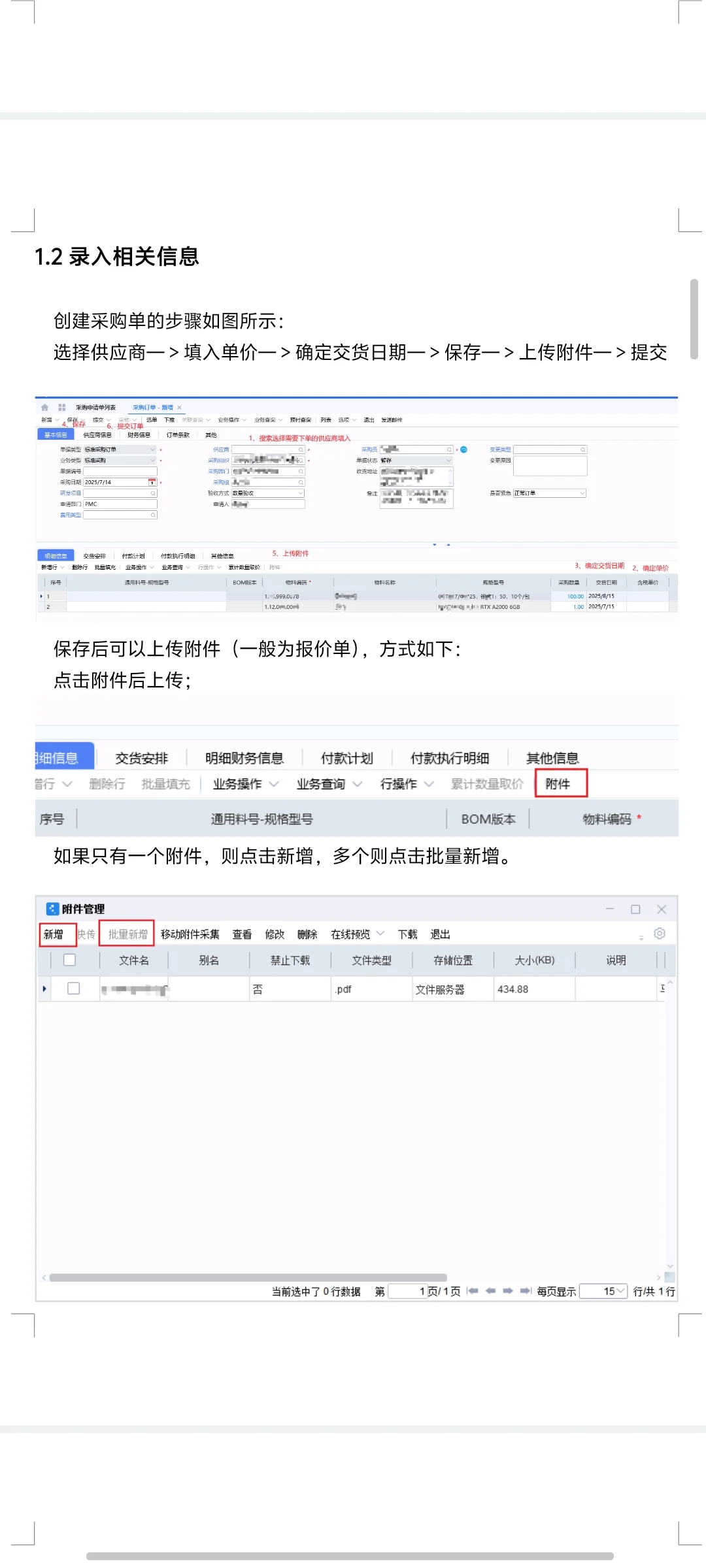Click 查看 in 附件管理 toolbar
The height and width of the screenshot is (1568, 706).
click(x=242, y=934)
